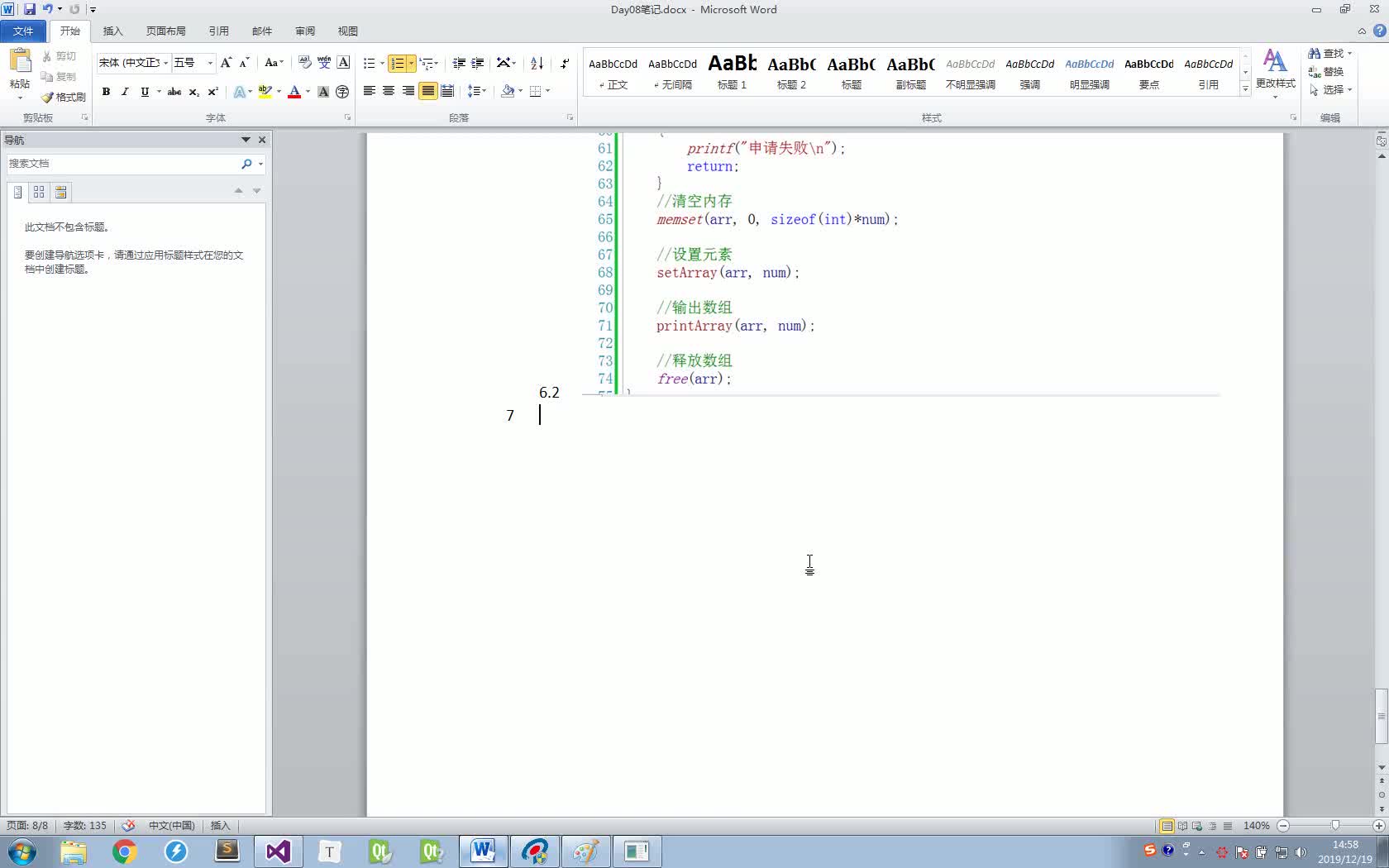
Task: Increase font size with Grow Font icon
Action: pyautogui.click(x=226, y=63)
